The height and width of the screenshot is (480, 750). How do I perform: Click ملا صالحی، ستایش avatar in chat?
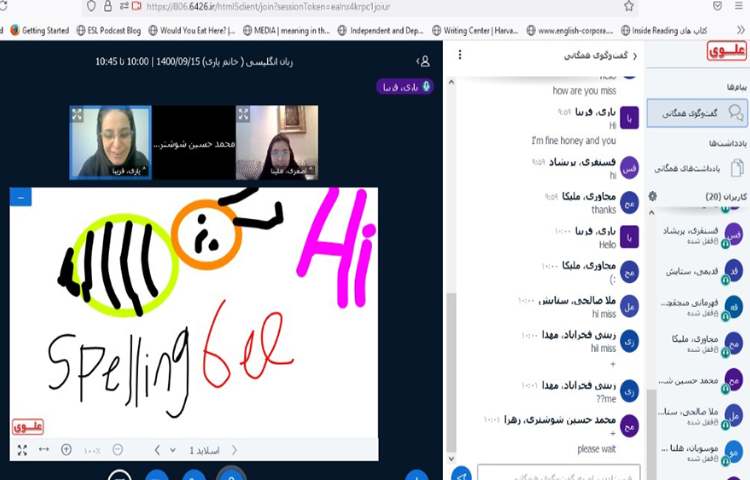point(629,307)
